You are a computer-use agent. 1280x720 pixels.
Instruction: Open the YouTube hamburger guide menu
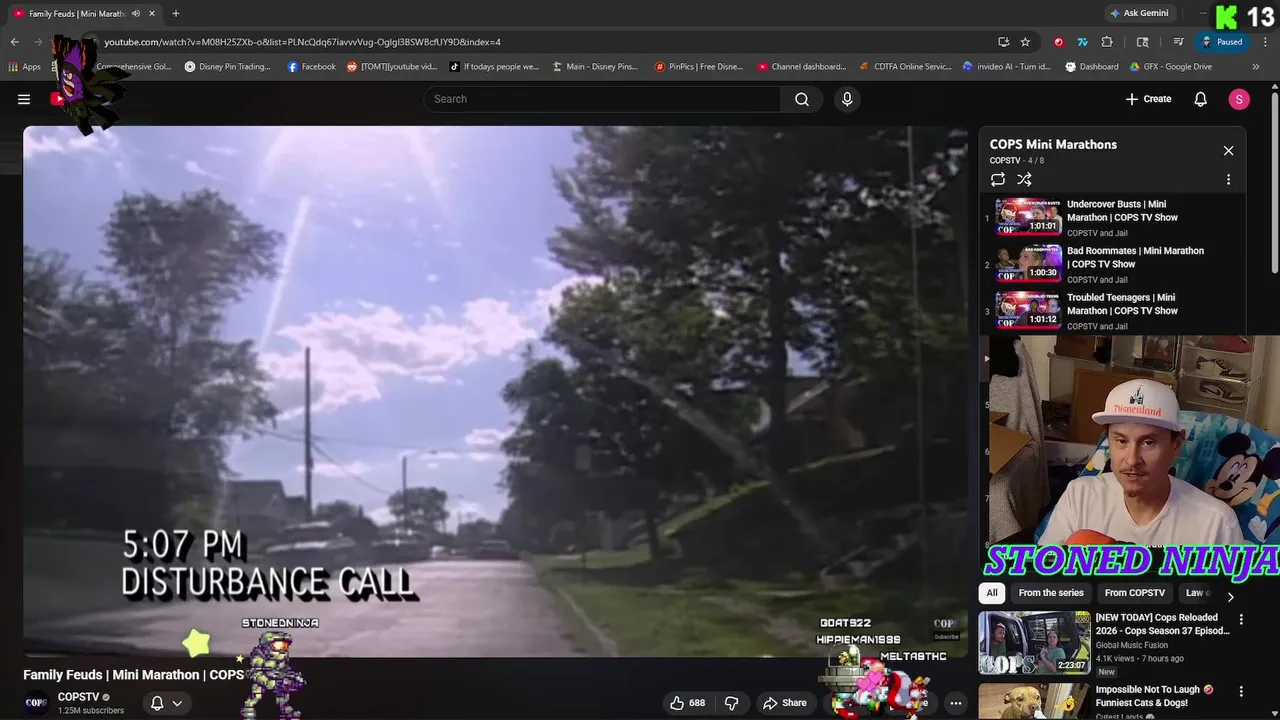point(24,99)
